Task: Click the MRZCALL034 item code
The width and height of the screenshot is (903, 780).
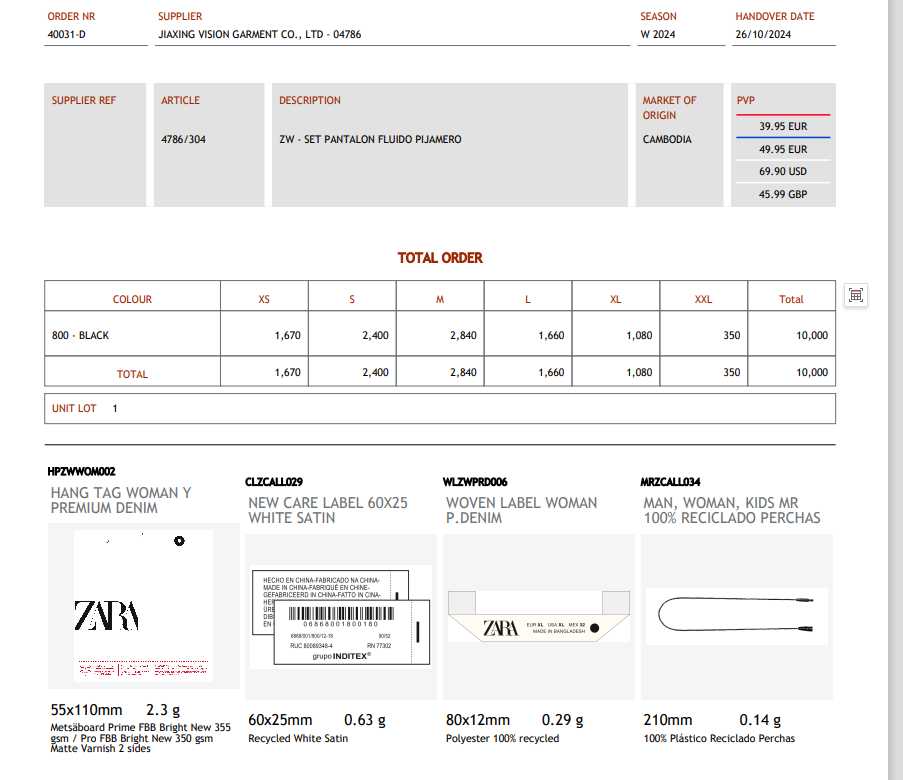Action: 670,482
